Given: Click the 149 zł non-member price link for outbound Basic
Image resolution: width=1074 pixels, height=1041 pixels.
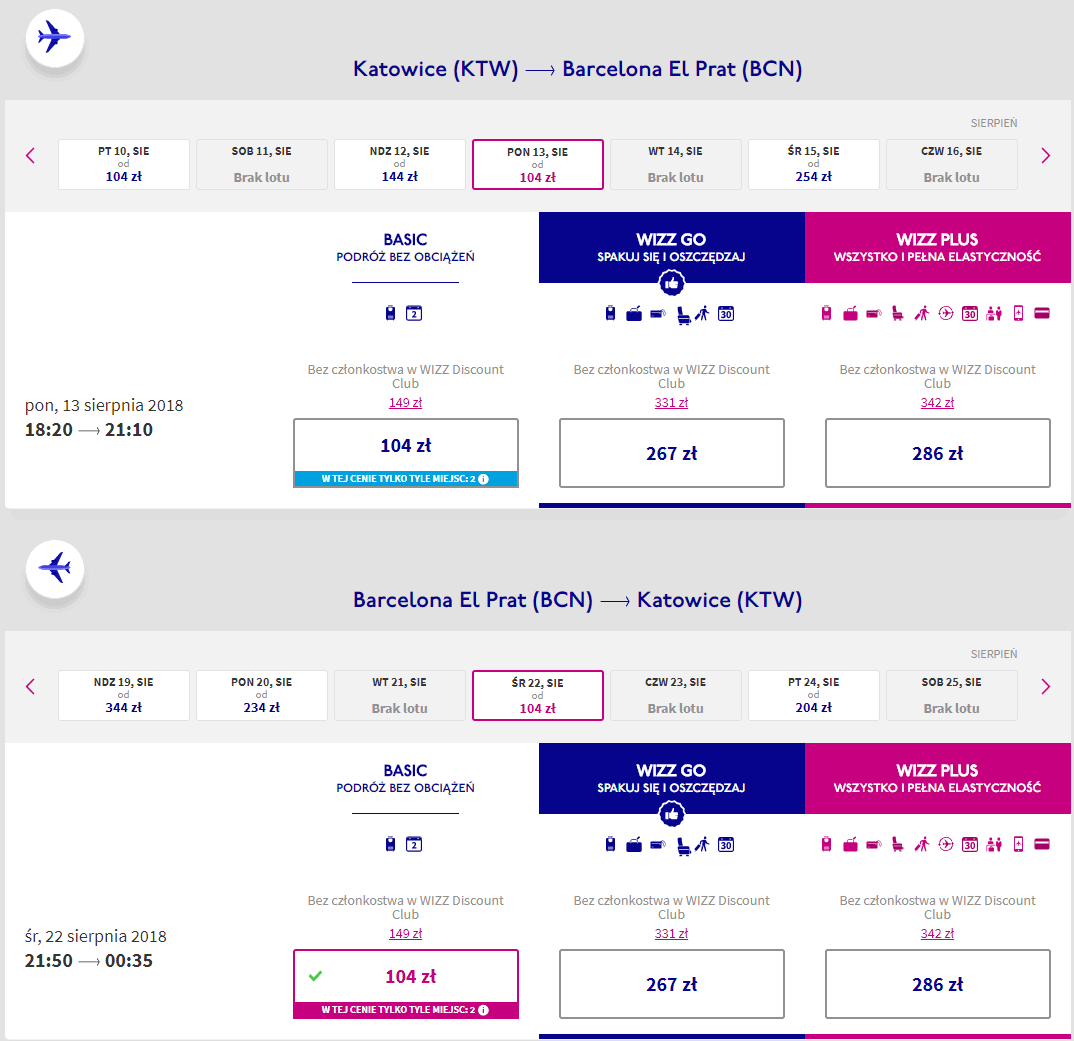Looking at the screenshot, I should click(405, 403).
